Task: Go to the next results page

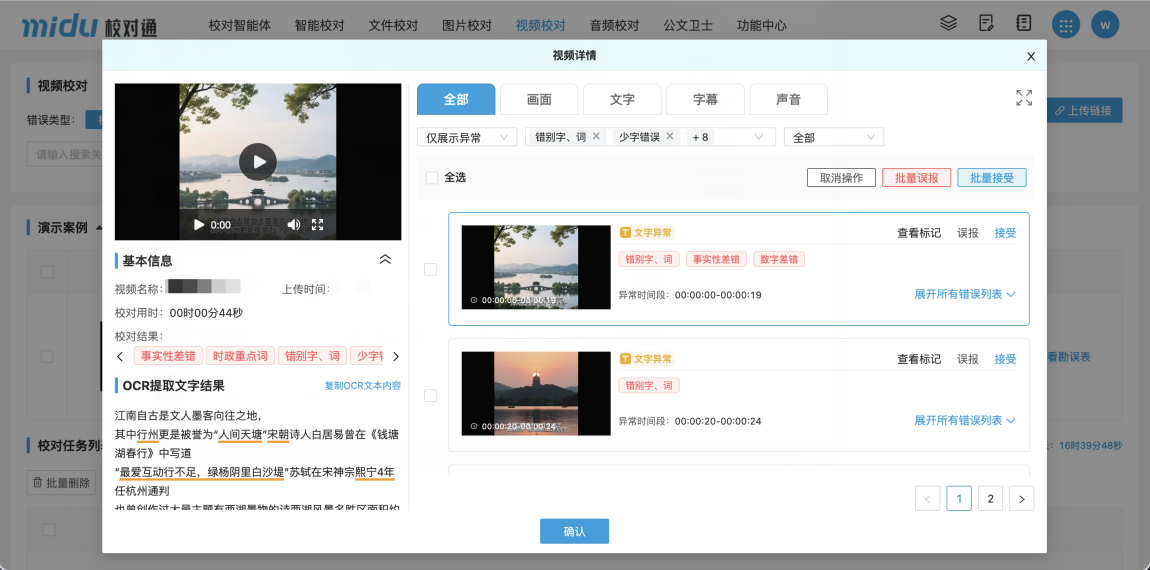Action: pyautogui.click(x=1021, y=498)
